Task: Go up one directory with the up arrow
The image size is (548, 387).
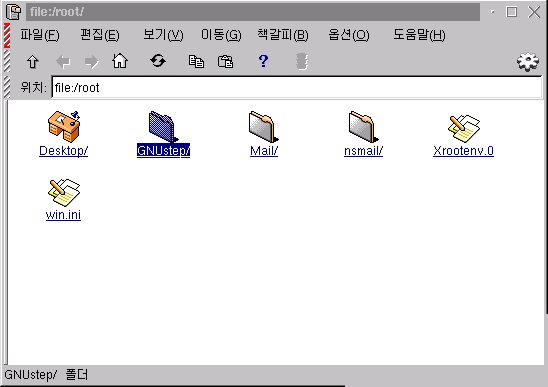Action: pos(33,62)
